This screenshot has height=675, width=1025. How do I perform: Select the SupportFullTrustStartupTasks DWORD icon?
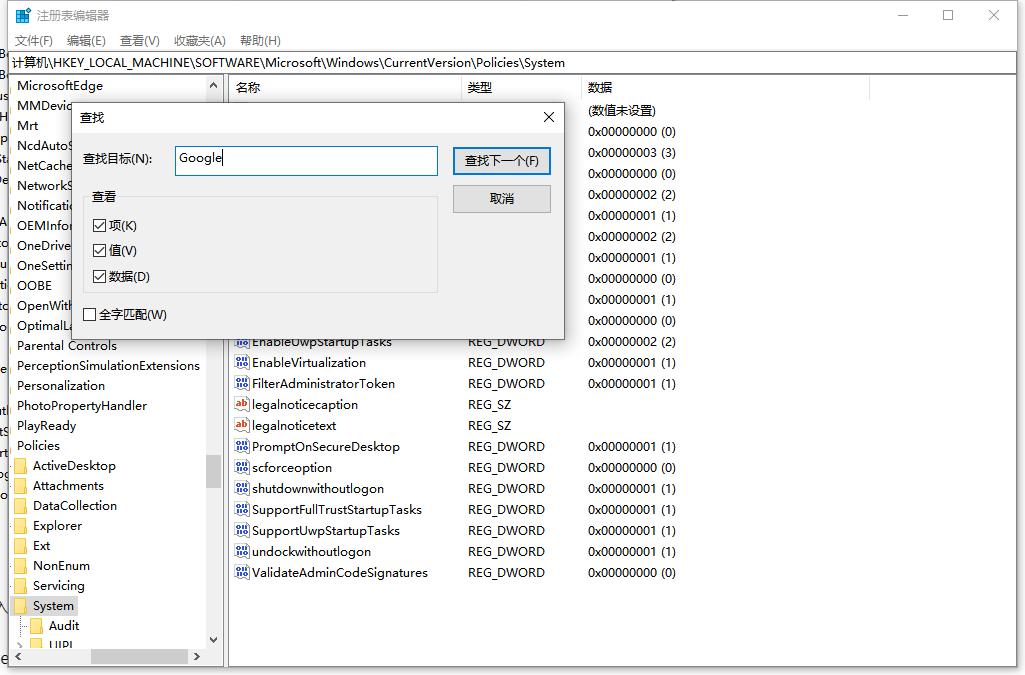point(242,509)
